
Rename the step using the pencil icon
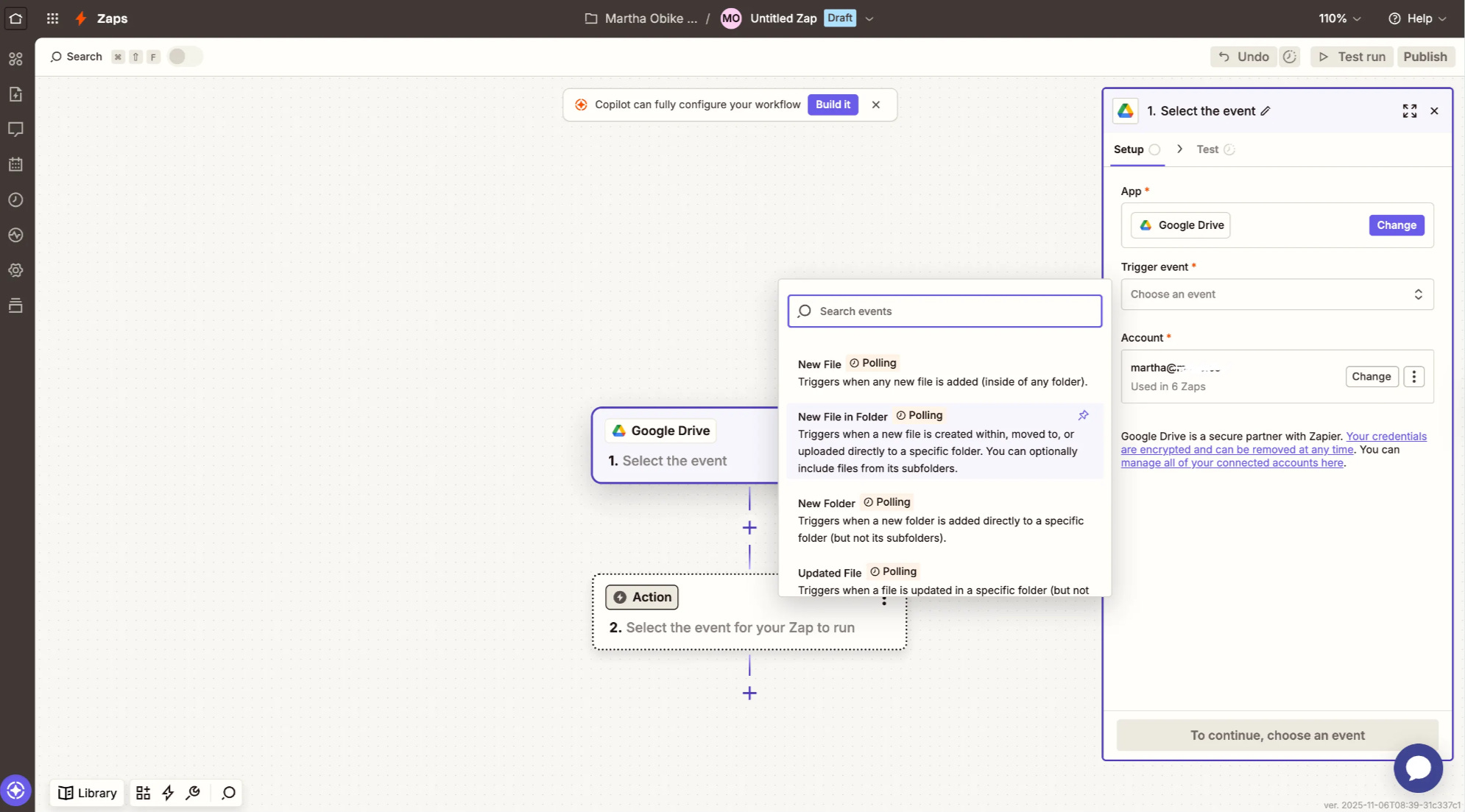[x=1265, y=111]
